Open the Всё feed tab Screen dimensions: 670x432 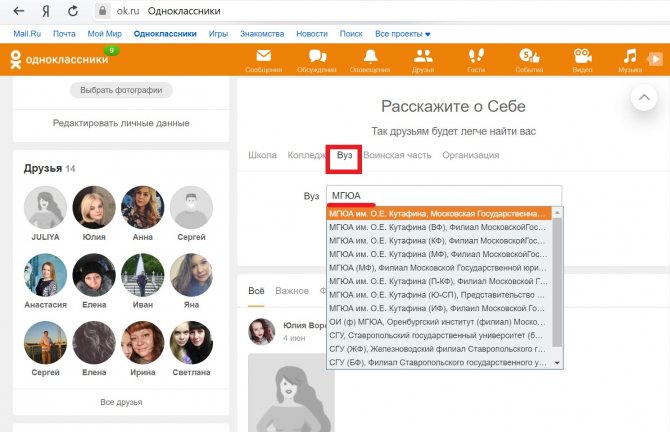pos(256,291)
